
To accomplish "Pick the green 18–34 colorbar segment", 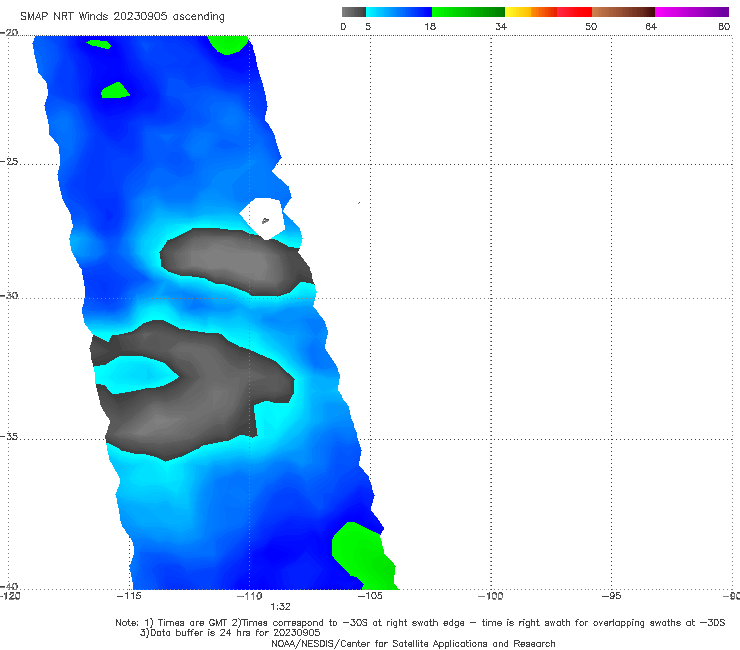I will click(x=468, y=12).
